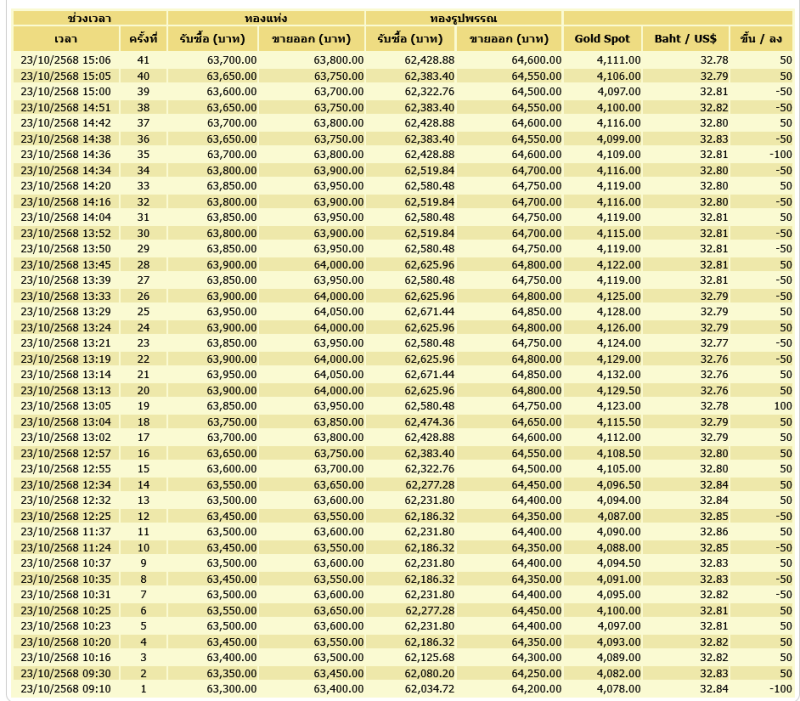Select the "ขึ้น / ลง" column header
Image resolution: width=800 pixels, height=701 pixels.
coord(760,39)
